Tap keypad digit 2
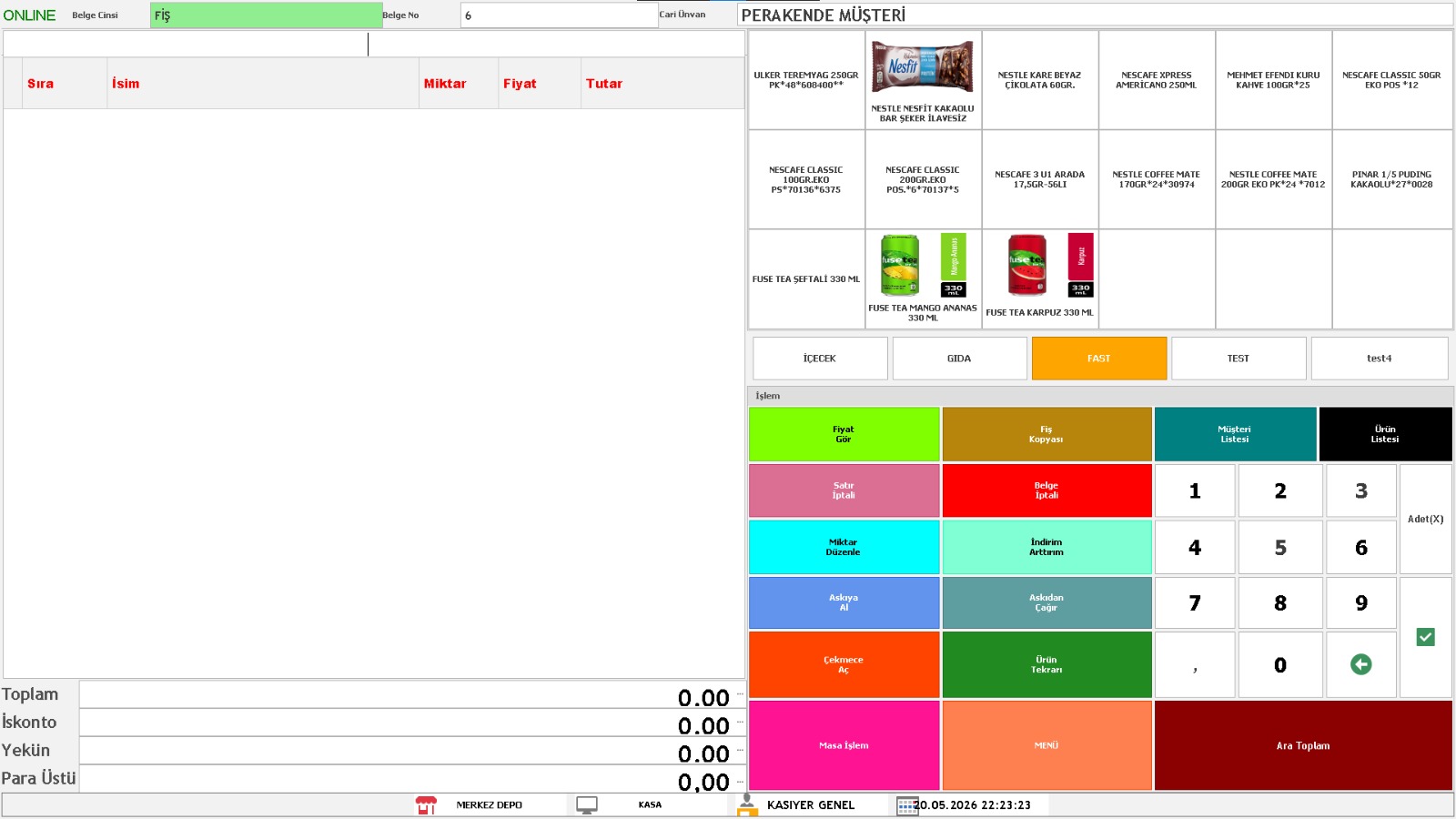 coord(1280,490)
